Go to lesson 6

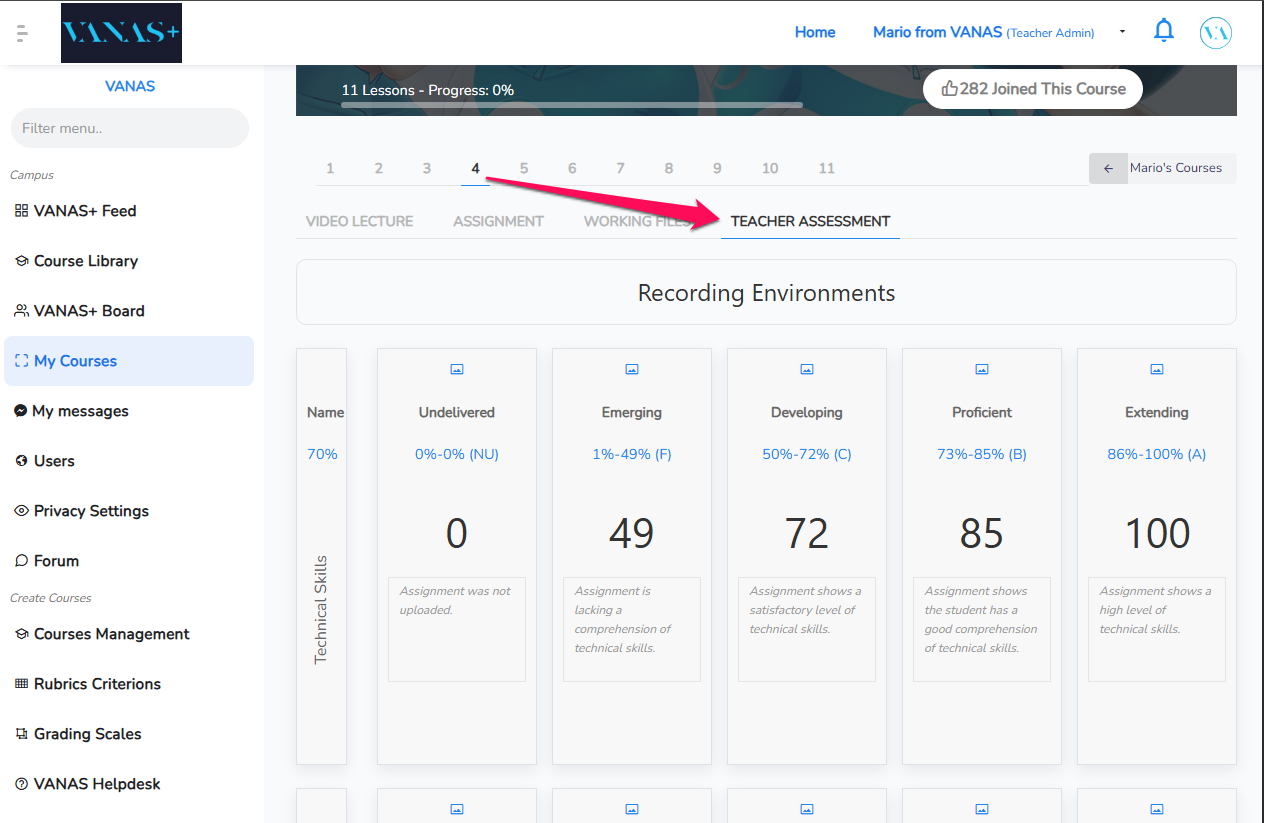tap(572, 168)
